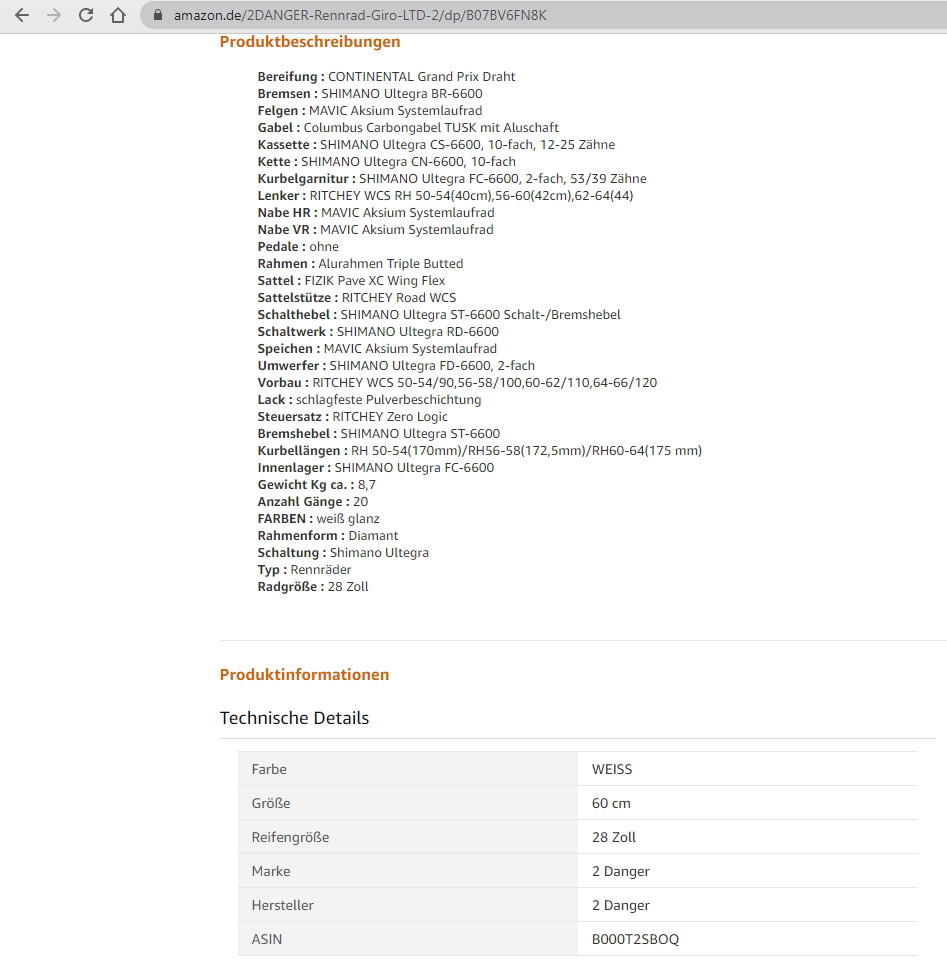Select the Kassette CS-6600 line
The height and width of the screenshot is (970, 947).
click(436, 145)
